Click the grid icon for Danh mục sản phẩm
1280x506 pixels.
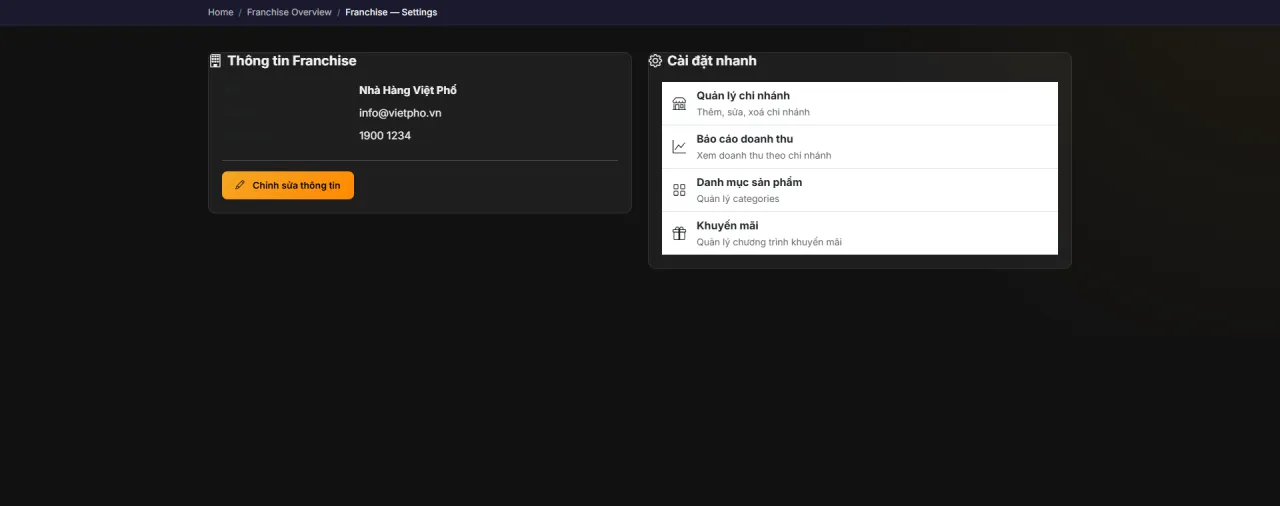tap(679, 190)
